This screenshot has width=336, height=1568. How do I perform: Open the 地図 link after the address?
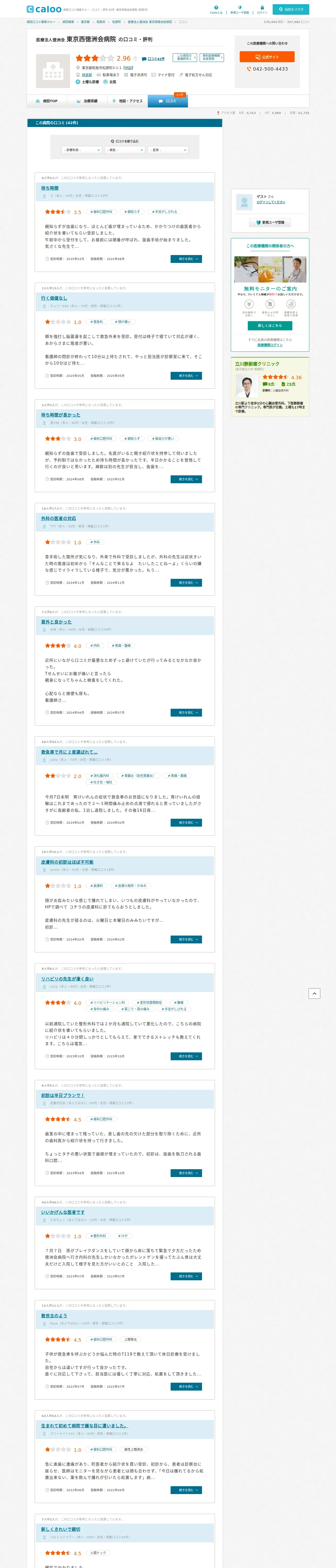(x=128, y=68)
